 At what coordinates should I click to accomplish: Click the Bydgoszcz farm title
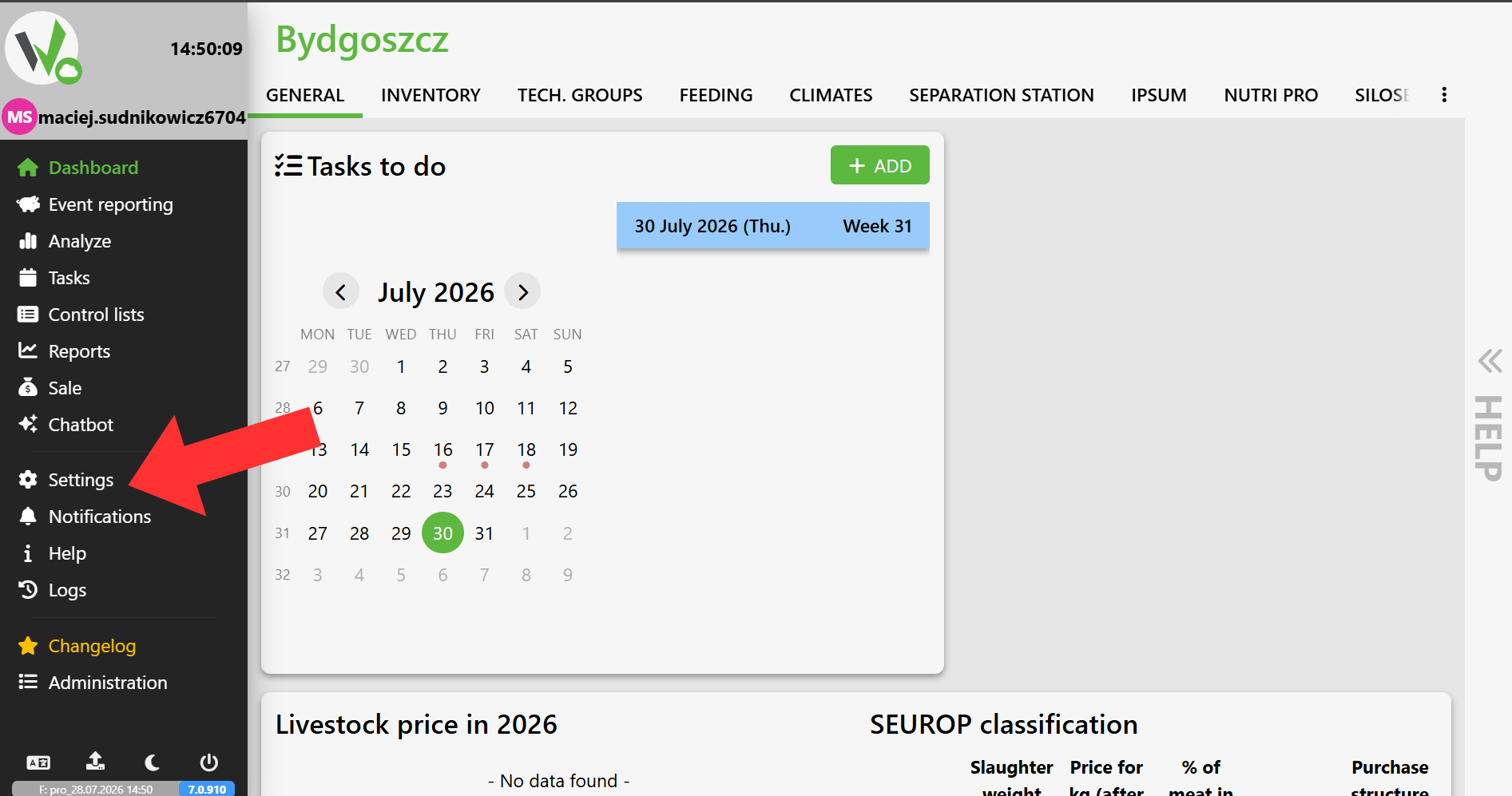[x=362, y=40]
